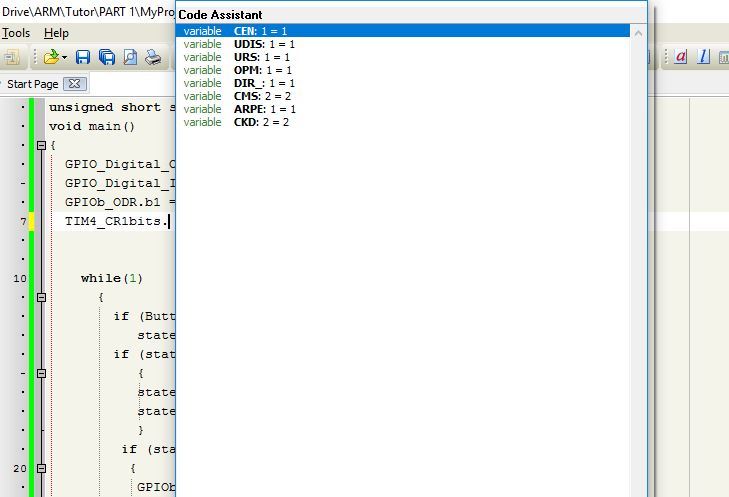
Task: Select DIR_: 1 = 1 in Code Assistant
Action: pyautogui.click(x=403, y=83)
